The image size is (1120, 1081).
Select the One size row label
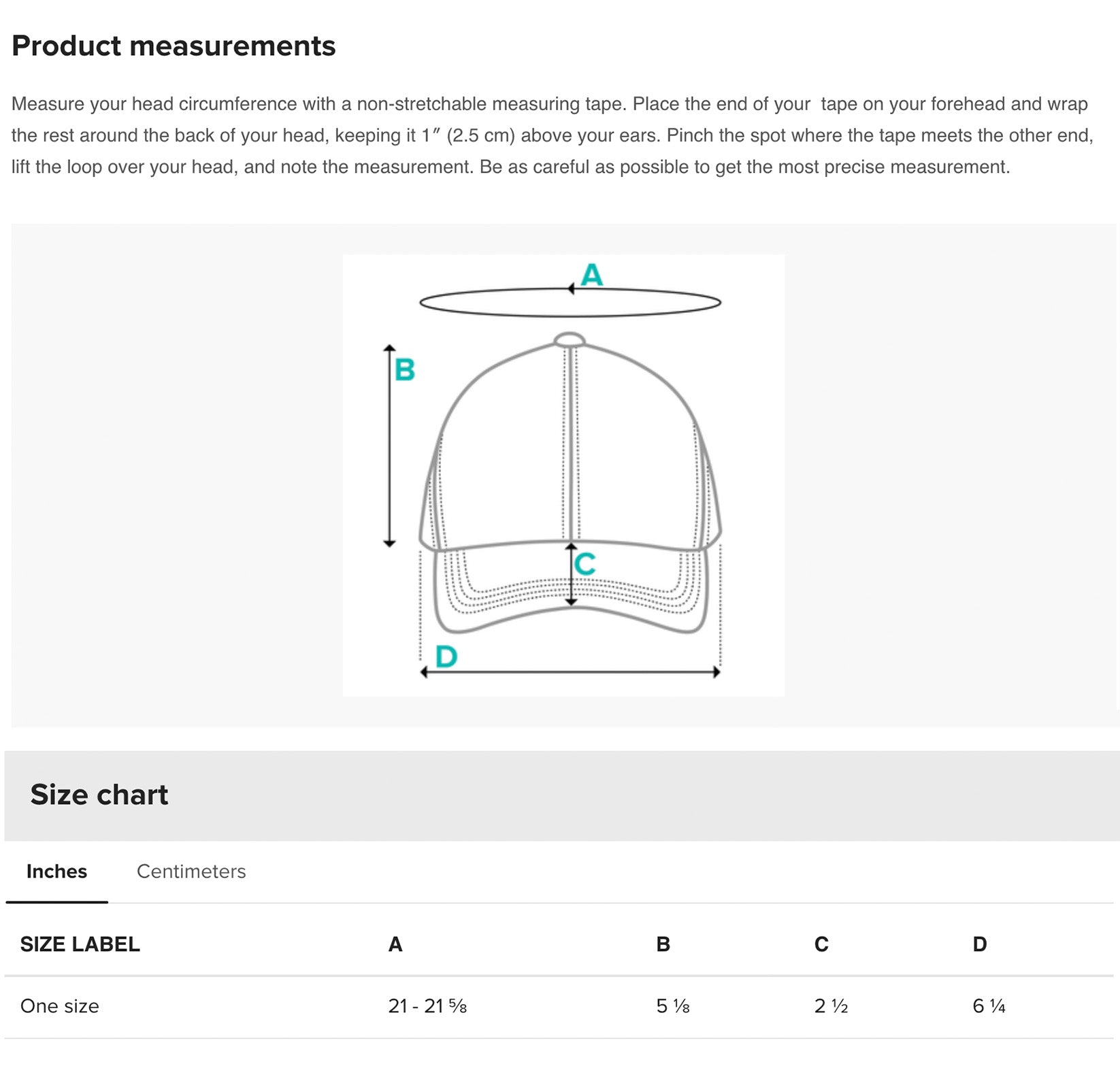[x=60, y=1006]
